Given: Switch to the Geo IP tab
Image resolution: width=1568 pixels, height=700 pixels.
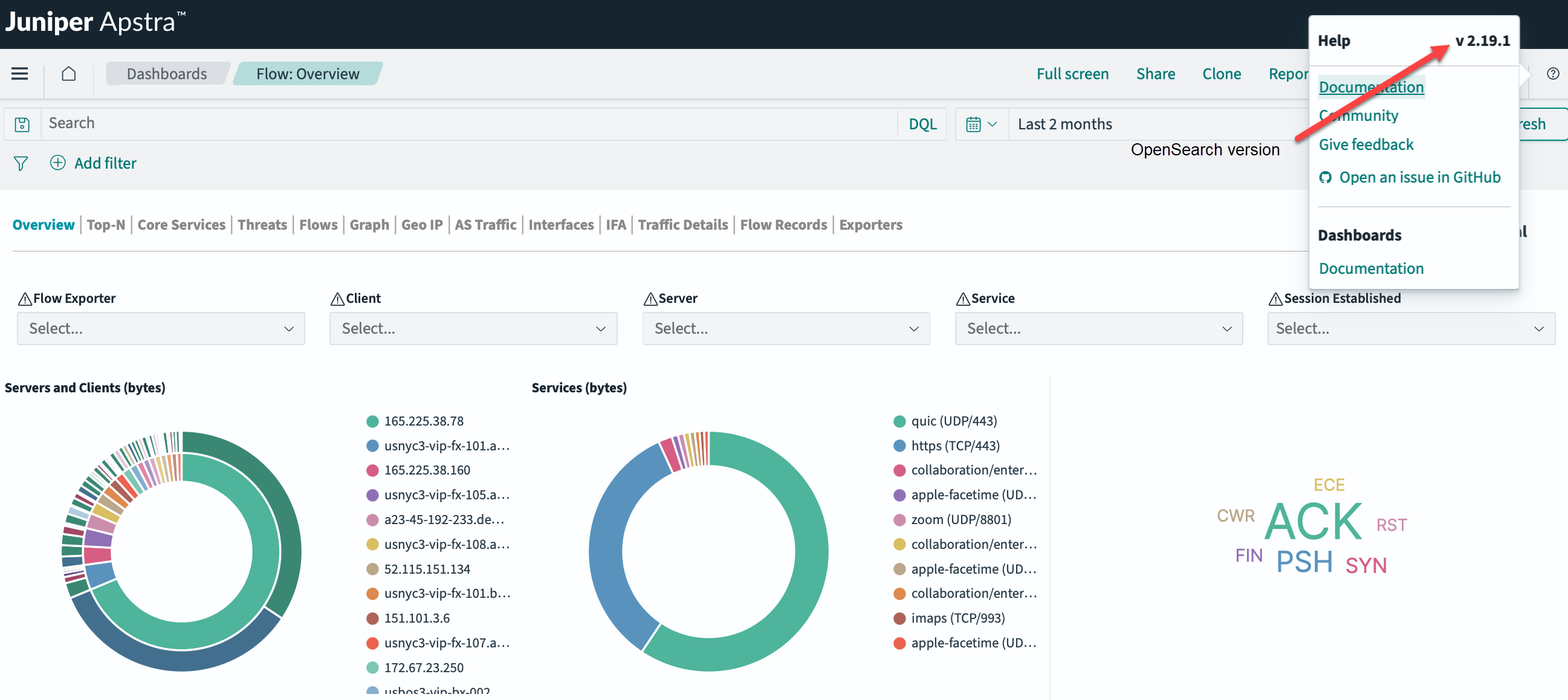Looking at the screenshot, I should click(x=422, y=225).
